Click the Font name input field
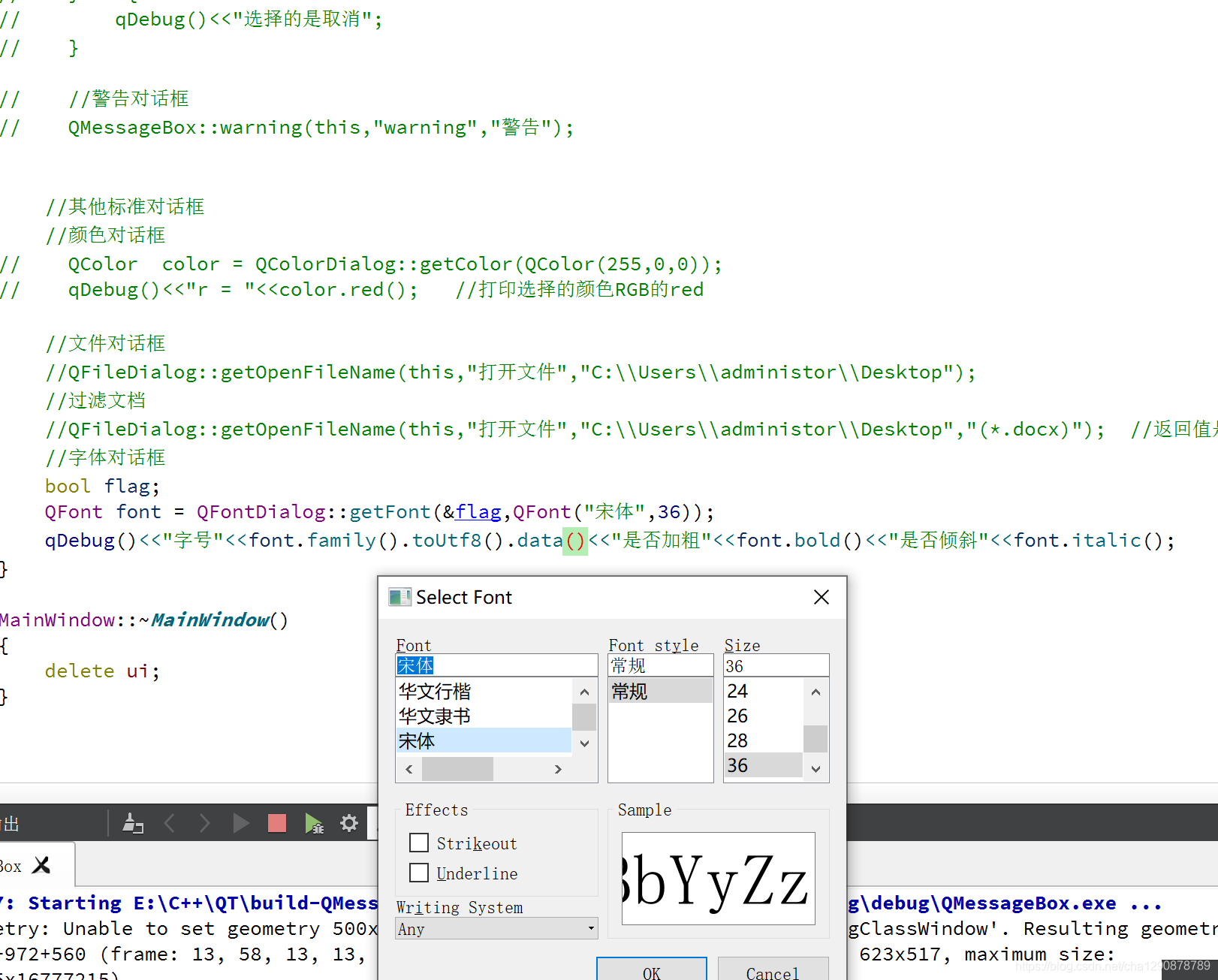The image size is (1218, 980). pyautogui.click(x=496, y=665)
